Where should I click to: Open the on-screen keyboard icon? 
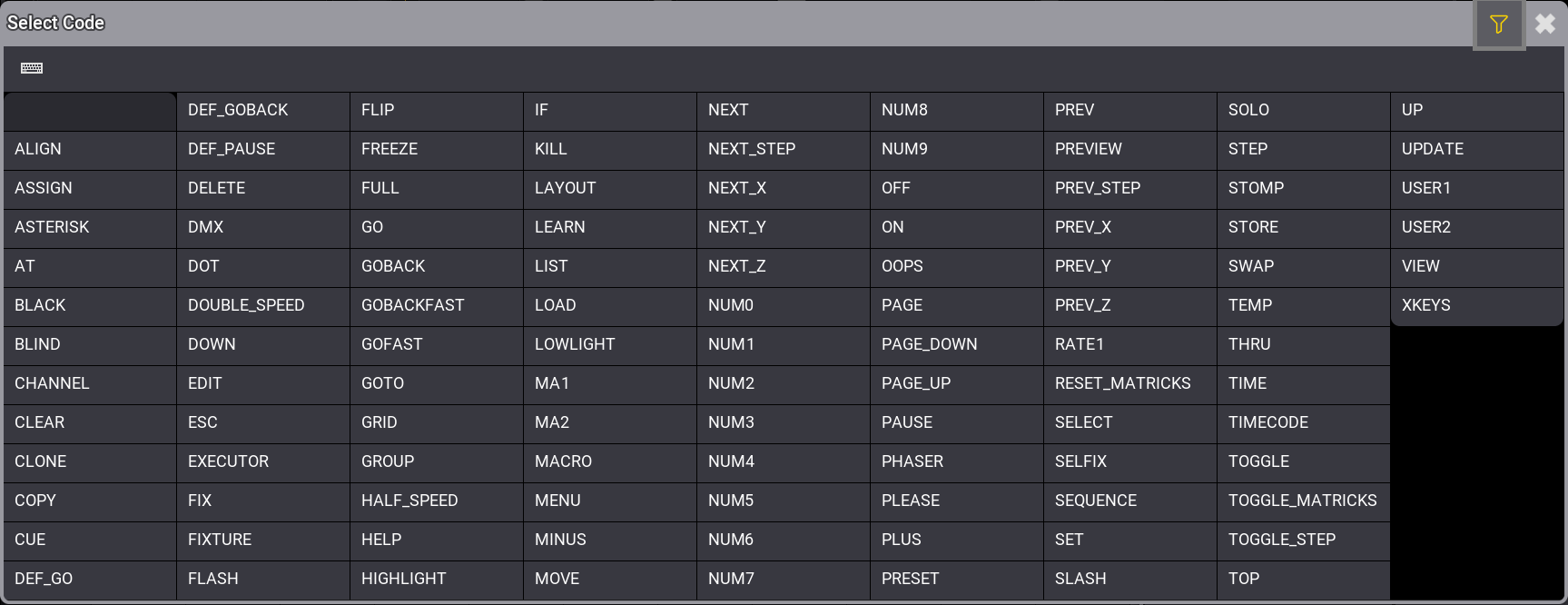click(32, 68)
